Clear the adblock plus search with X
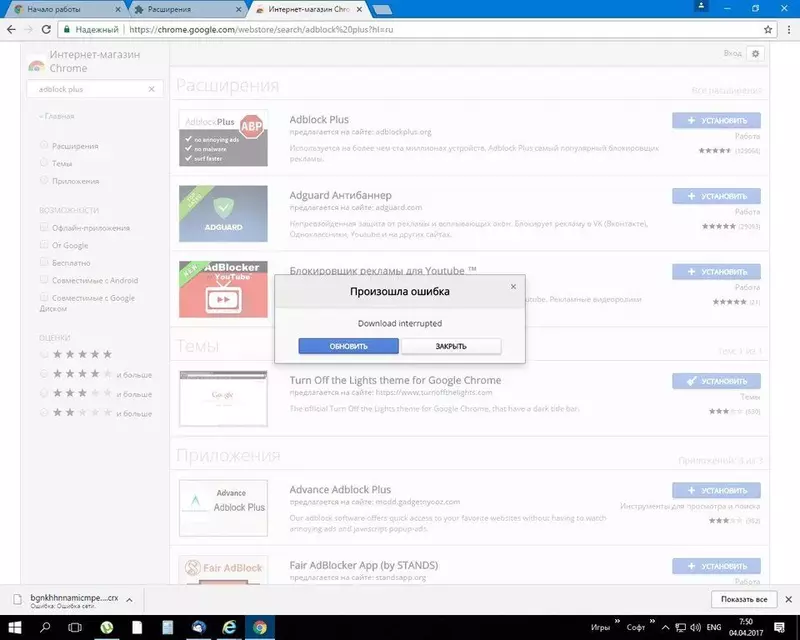The height and width of the screenshot is (640, 800). tap(152, 89)
